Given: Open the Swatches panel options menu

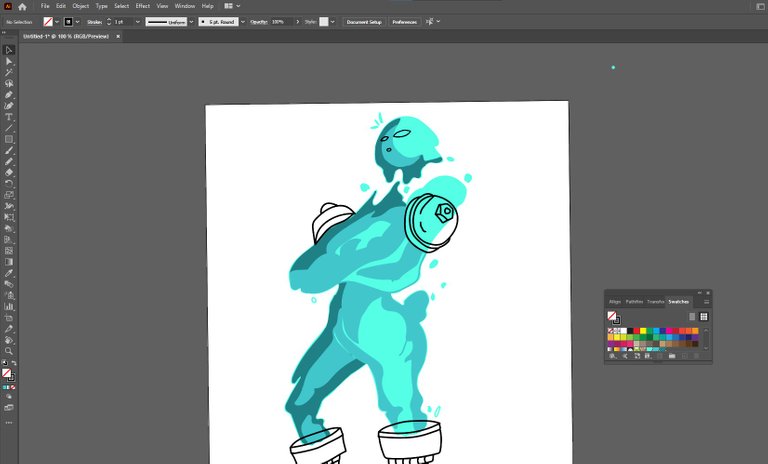Looking at the screenshot, I should (x=707, y=302).
